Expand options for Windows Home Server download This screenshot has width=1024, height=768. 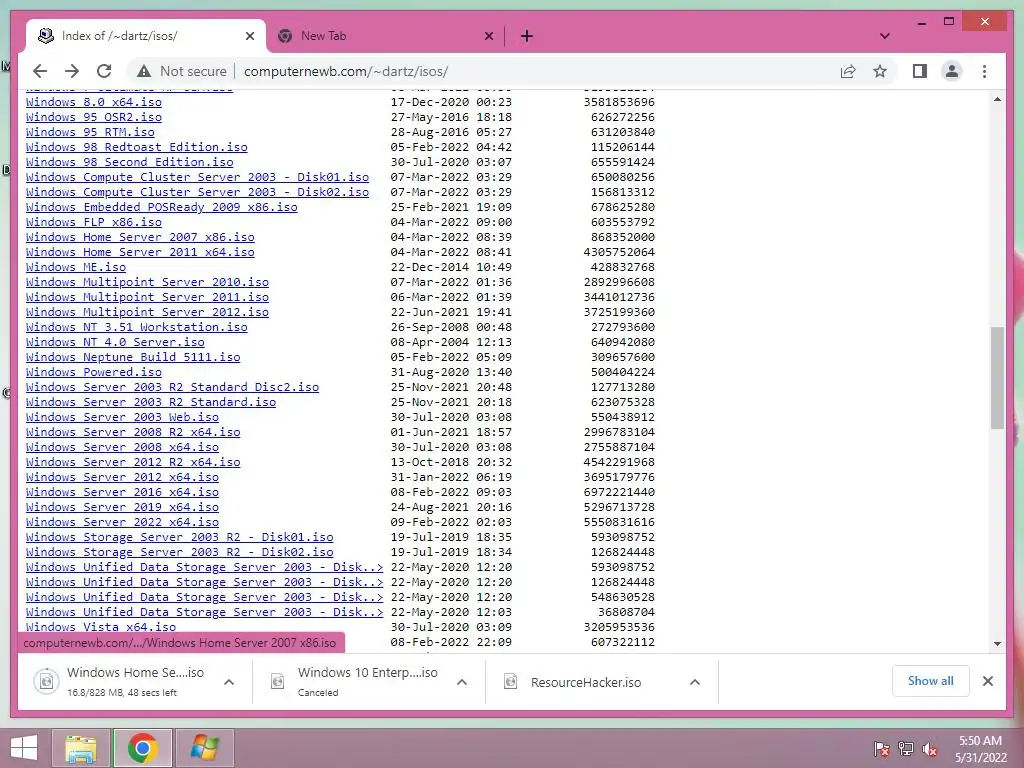coord(229,682)
